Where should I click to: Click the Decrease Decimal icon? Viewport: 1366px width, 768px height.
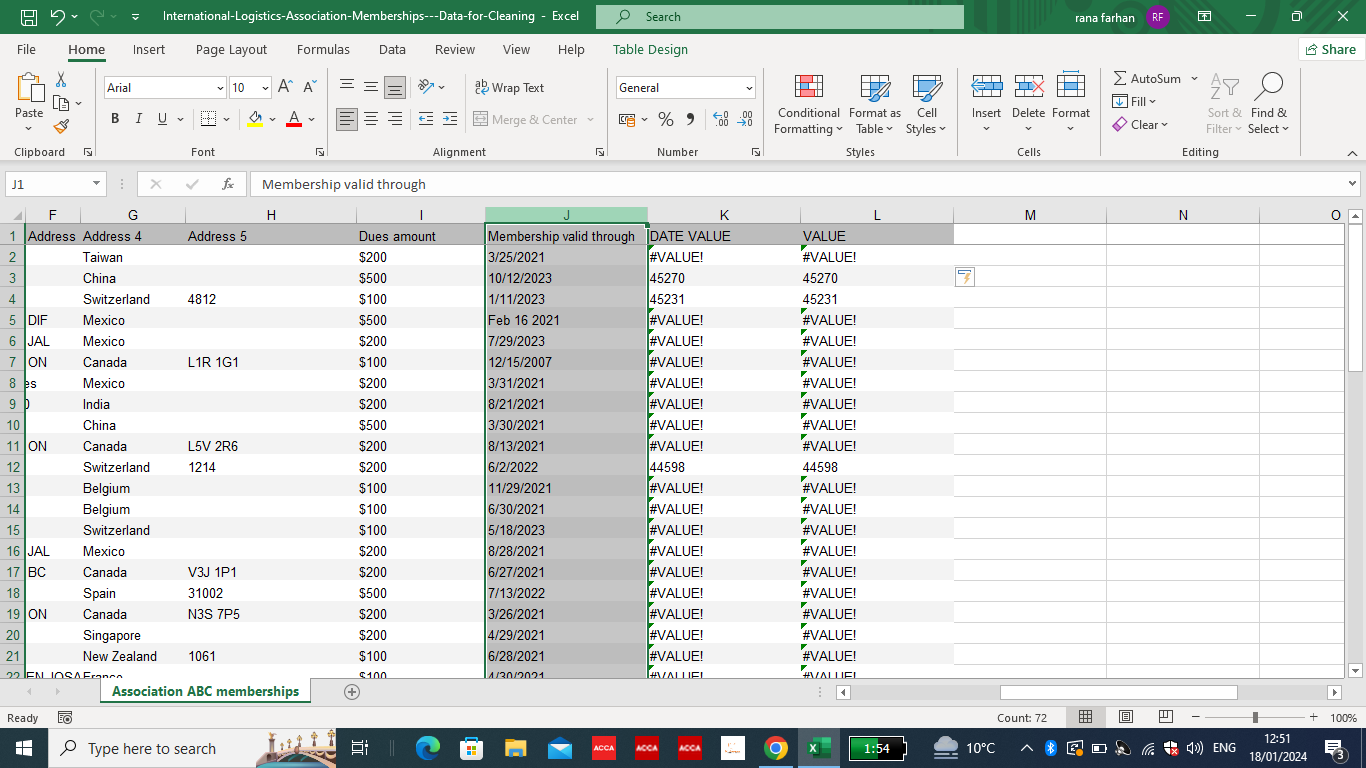745,119
